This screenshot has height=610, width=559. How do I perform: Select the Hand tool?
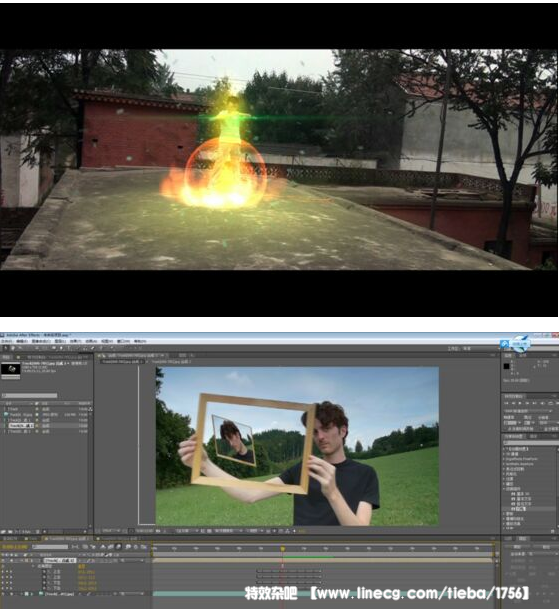click(x=13, y=348)
